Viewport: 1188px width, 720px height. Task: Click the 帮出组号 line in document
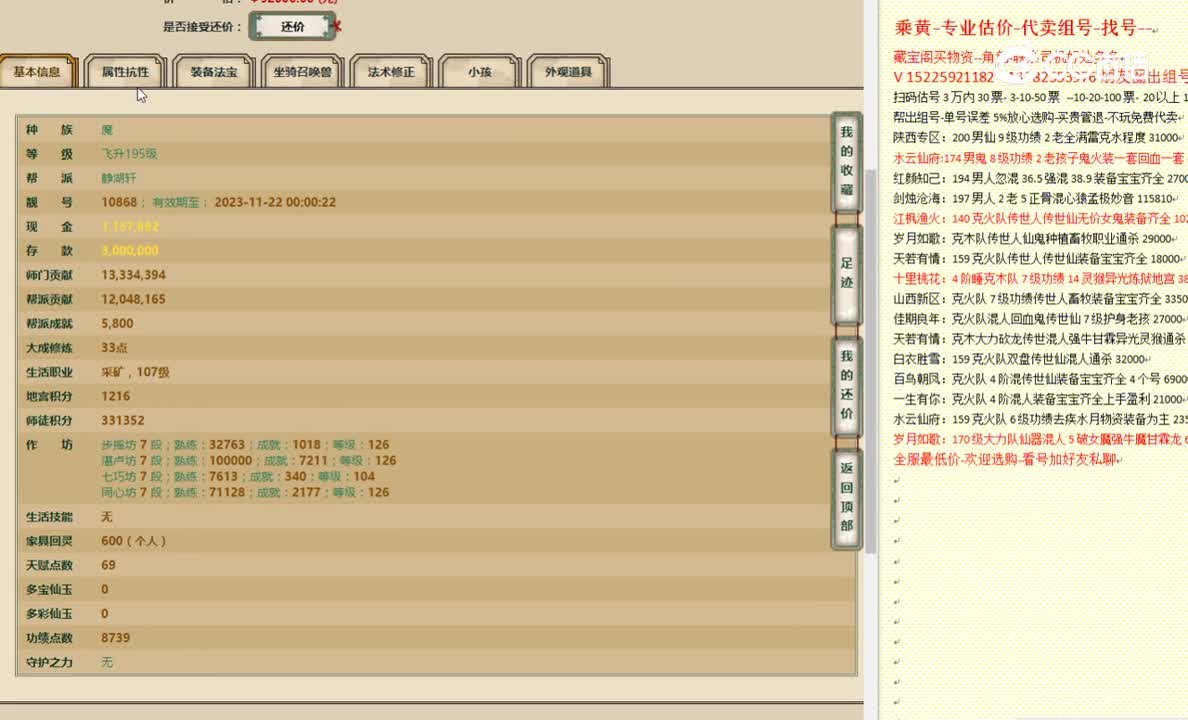[1038, 117]
